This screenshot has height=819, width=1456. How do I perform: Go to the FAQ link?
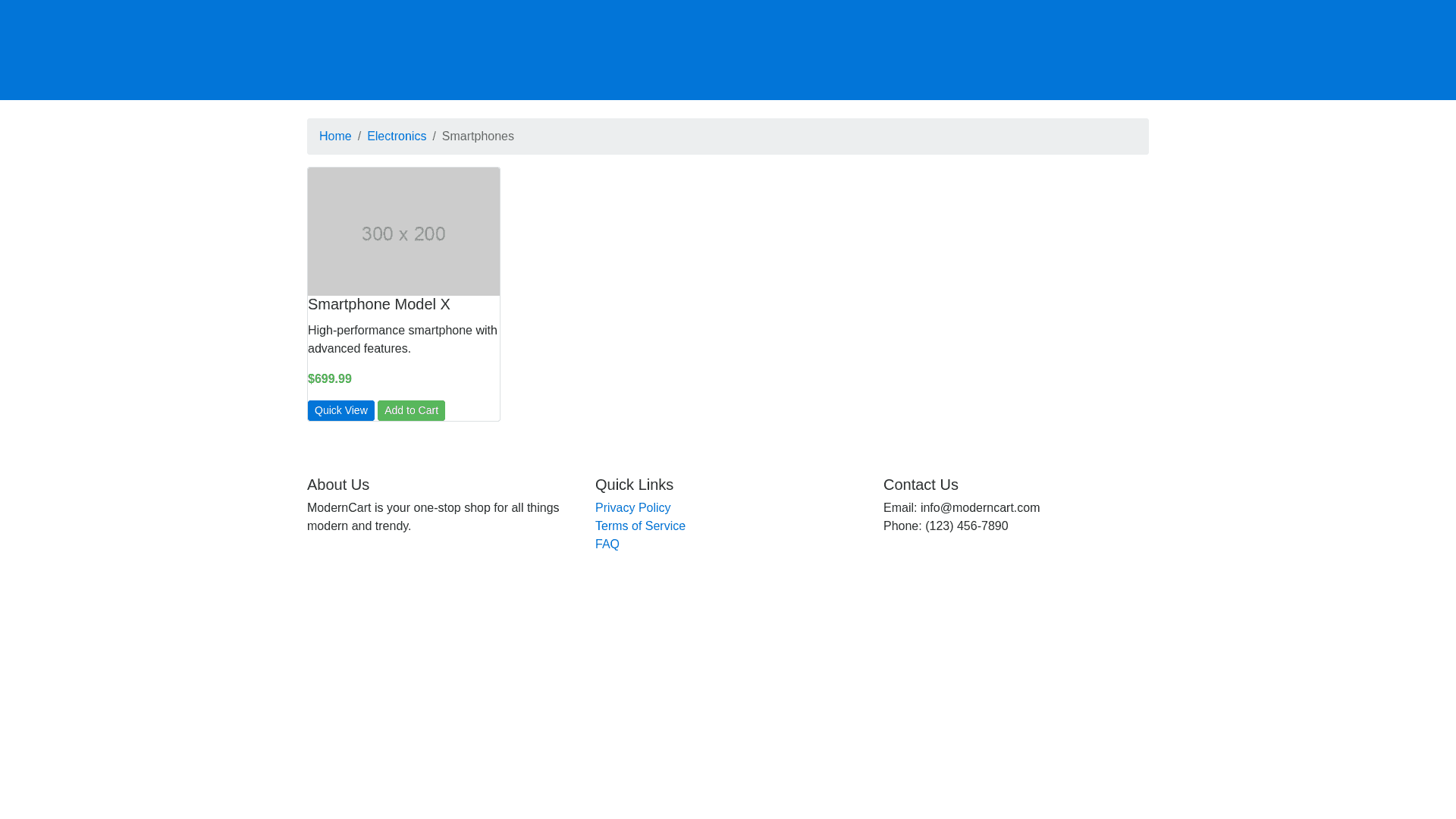(x=607, y=544)
